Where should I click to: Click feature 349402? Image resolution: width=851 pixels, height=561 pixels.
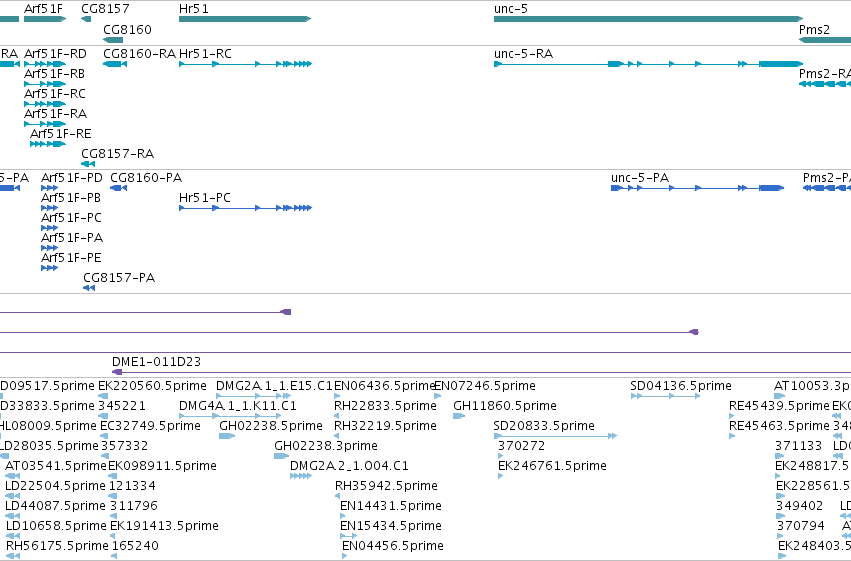tap(799, 506)
